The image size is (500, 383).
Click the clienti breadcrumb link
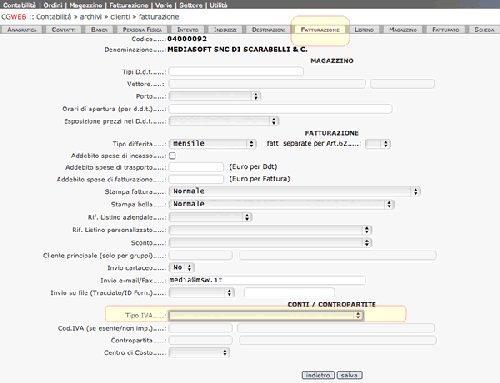tap(120, 17)
